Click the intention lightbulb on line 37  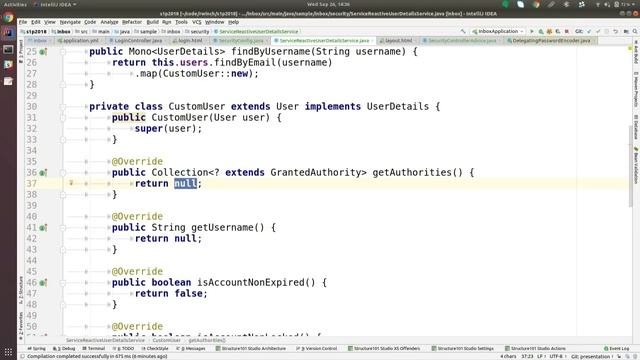click(x=71, y=183)
